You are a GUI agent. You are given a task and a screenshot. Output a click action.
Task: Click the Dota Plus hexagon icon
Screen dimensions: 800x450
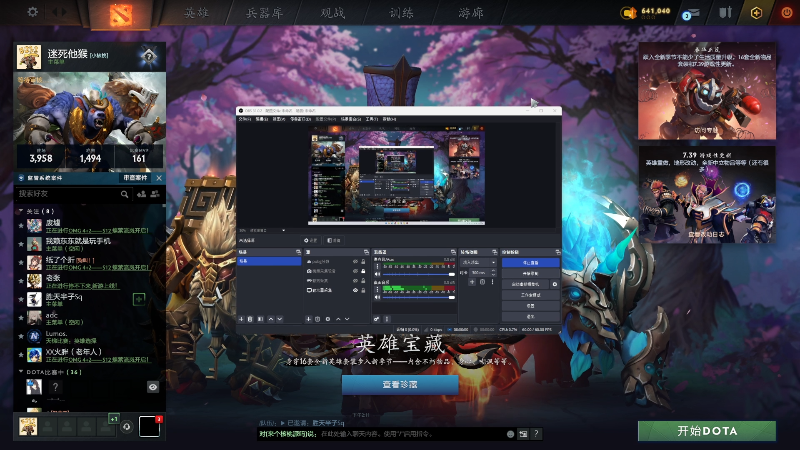(756, 13)
